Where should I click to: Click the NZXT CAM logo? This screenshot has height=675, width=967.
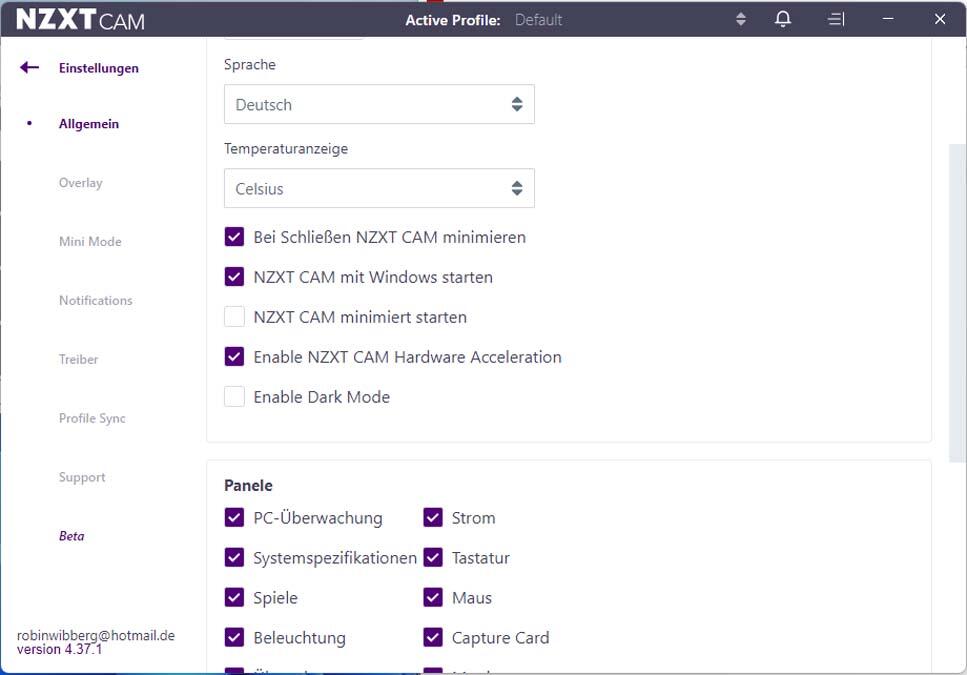click(80, 20)
